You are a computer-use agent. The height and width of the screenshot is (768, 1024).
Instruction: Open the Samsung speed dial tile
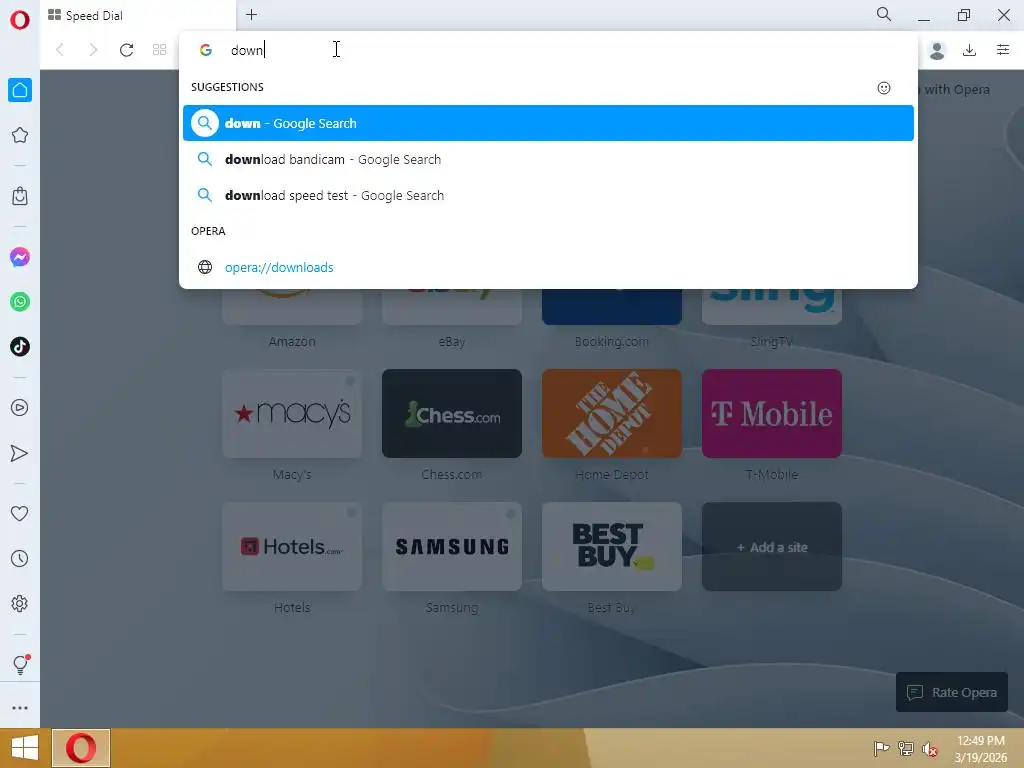(x=452, y=547)
